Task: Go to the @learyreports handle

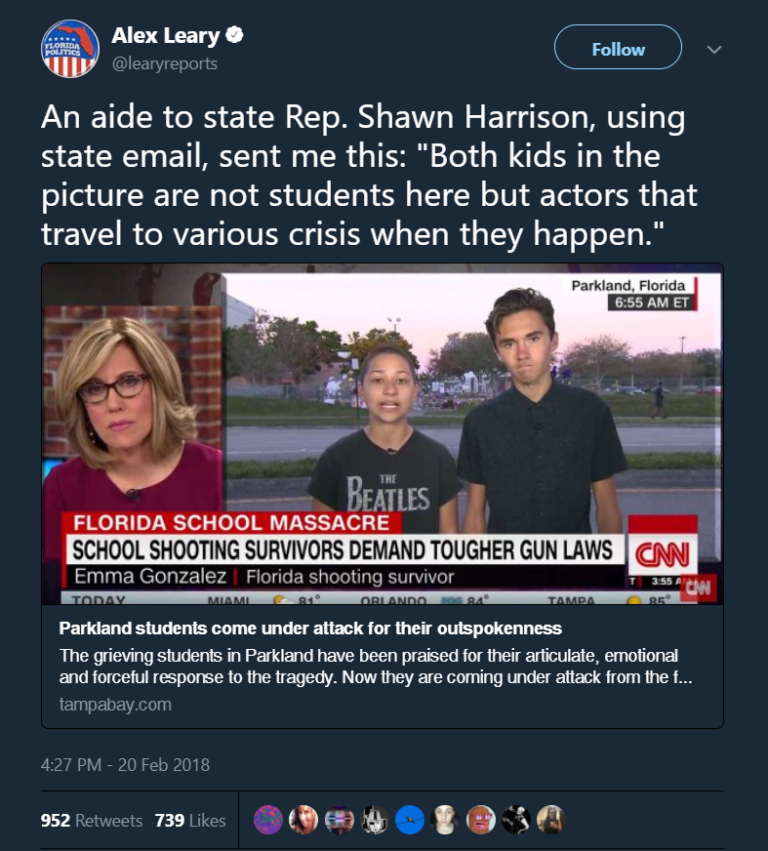Action: (x=164, y=63)
